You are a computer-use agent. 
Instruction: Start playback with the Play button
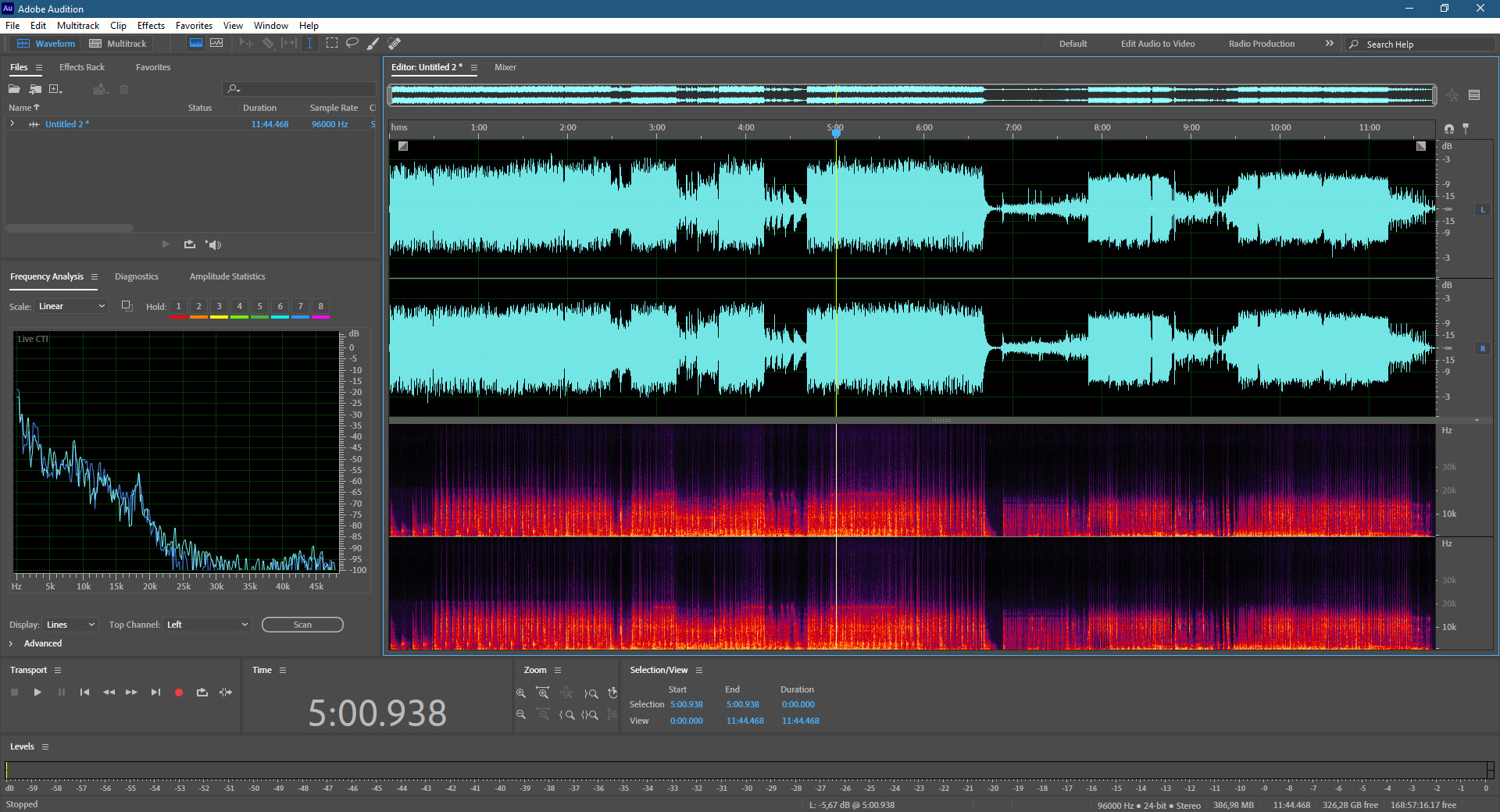(37, 693)
